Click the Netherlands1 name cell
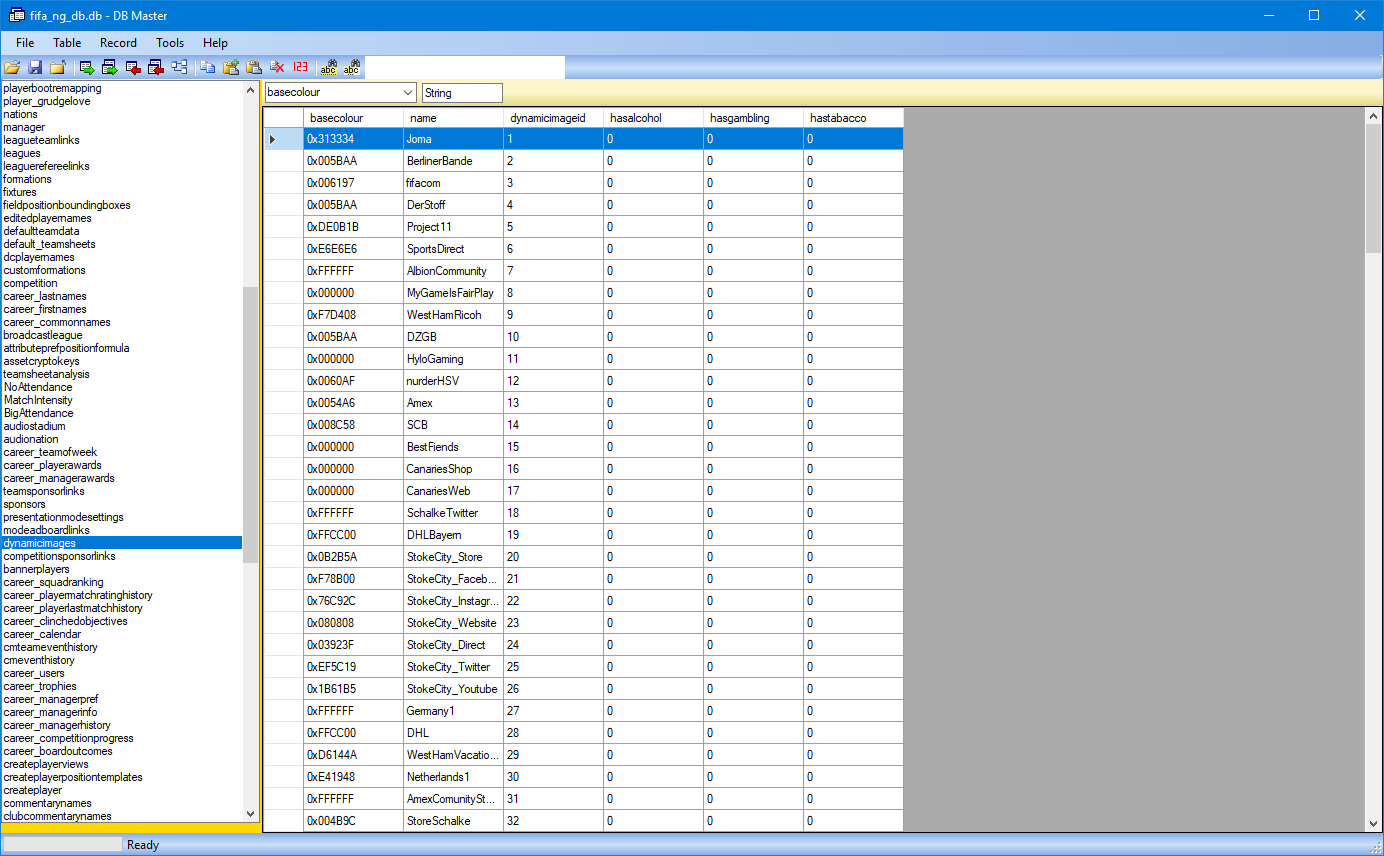 (453, 777)
